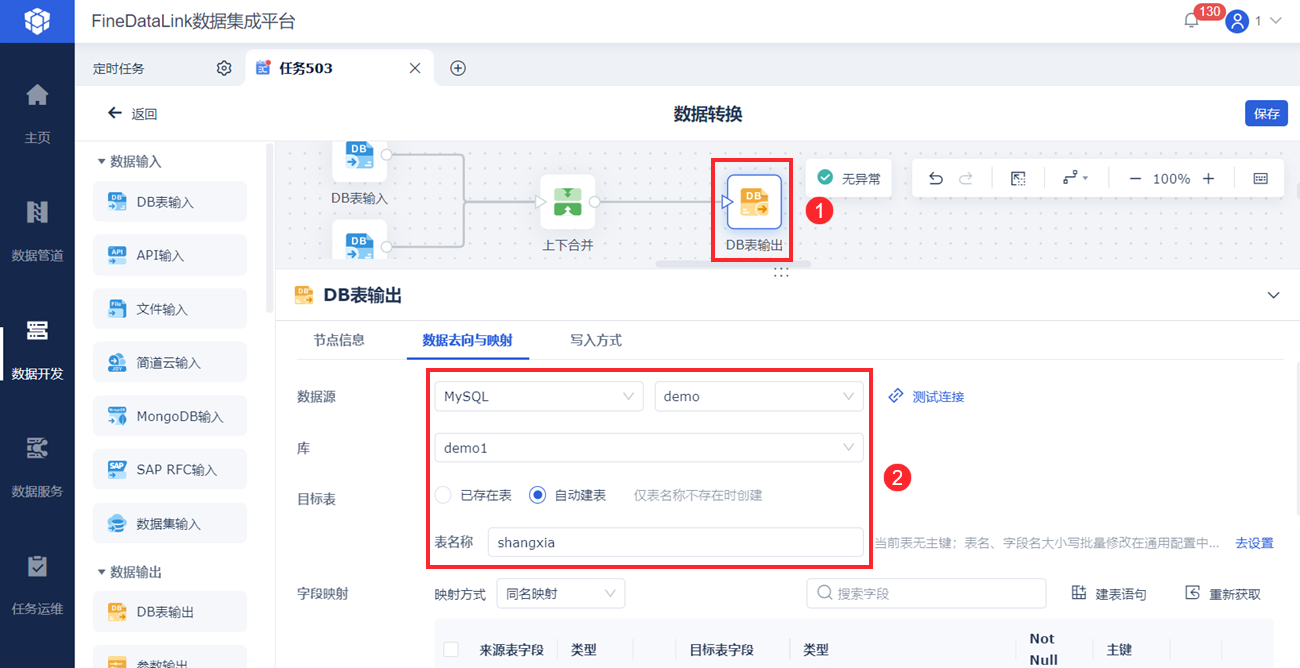The width and height of the screenshot is (1300, 668).
Task: Open 数据开发 in the sidebar
Action: pyautogui.click(x=37, y=350)
